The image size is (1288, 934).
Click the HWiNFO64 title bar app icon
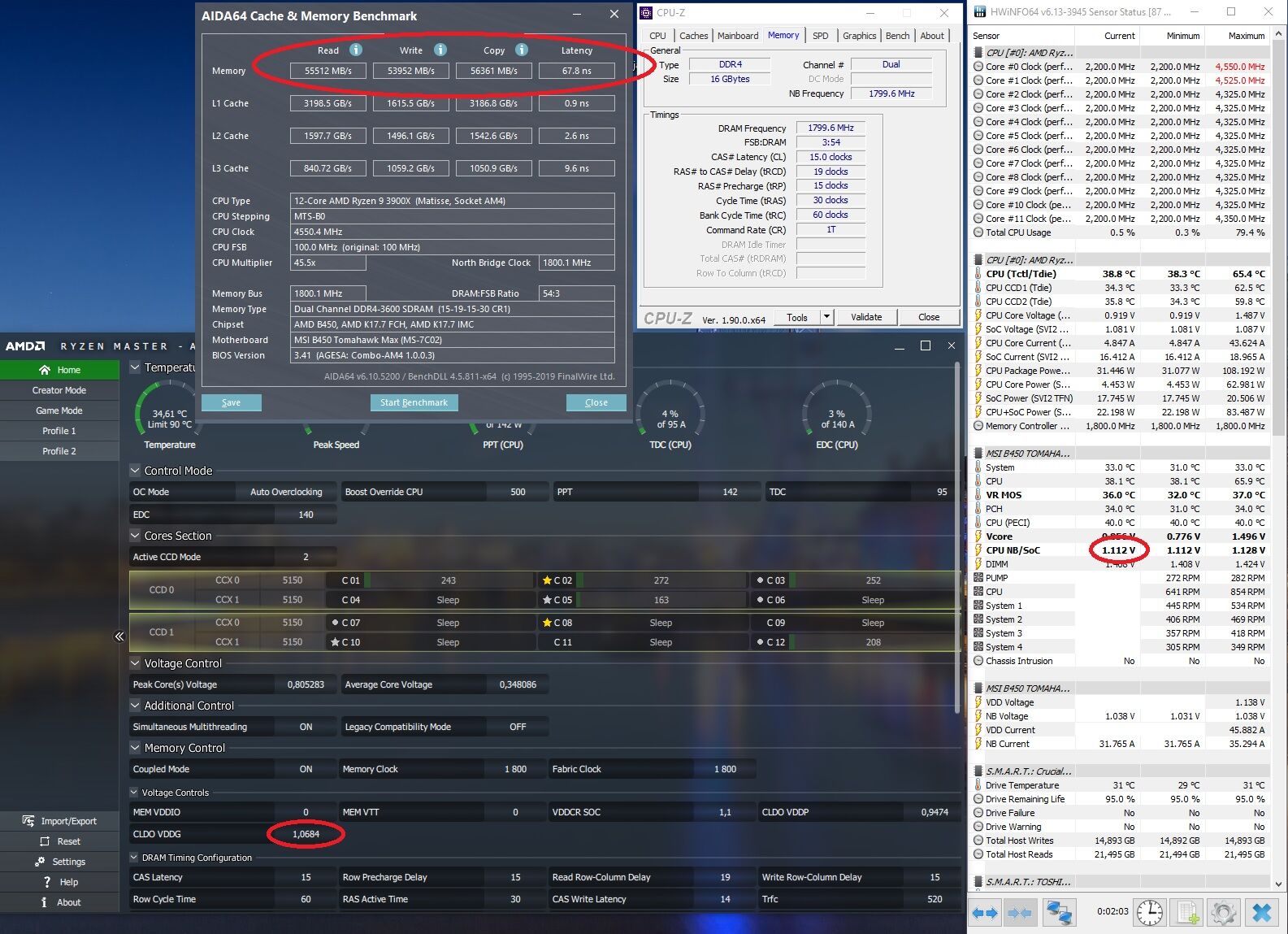click(980, 11)
